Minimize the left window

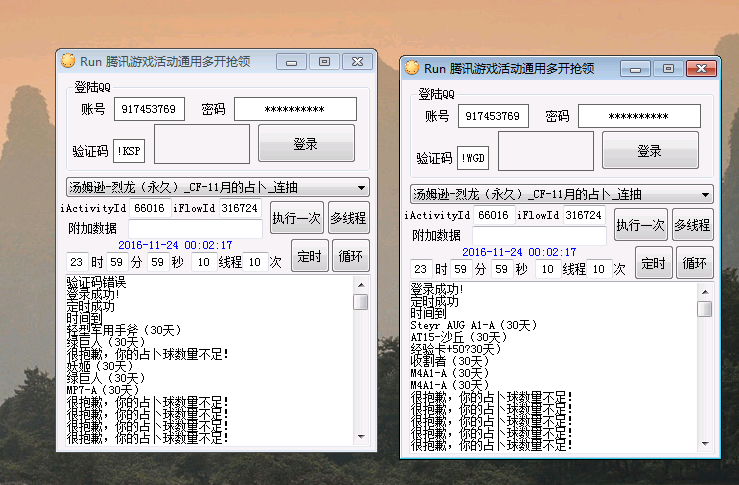tap(291, 62)
